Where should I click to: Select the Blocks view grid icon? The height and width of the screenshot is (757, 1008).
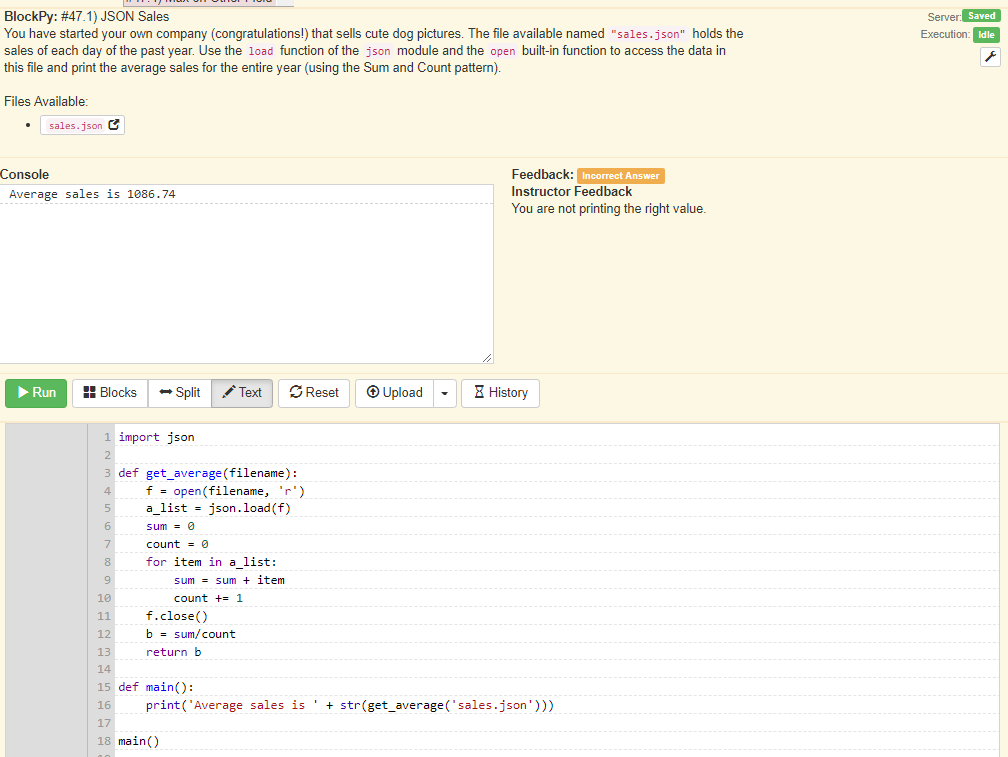[x=88, y=392]
